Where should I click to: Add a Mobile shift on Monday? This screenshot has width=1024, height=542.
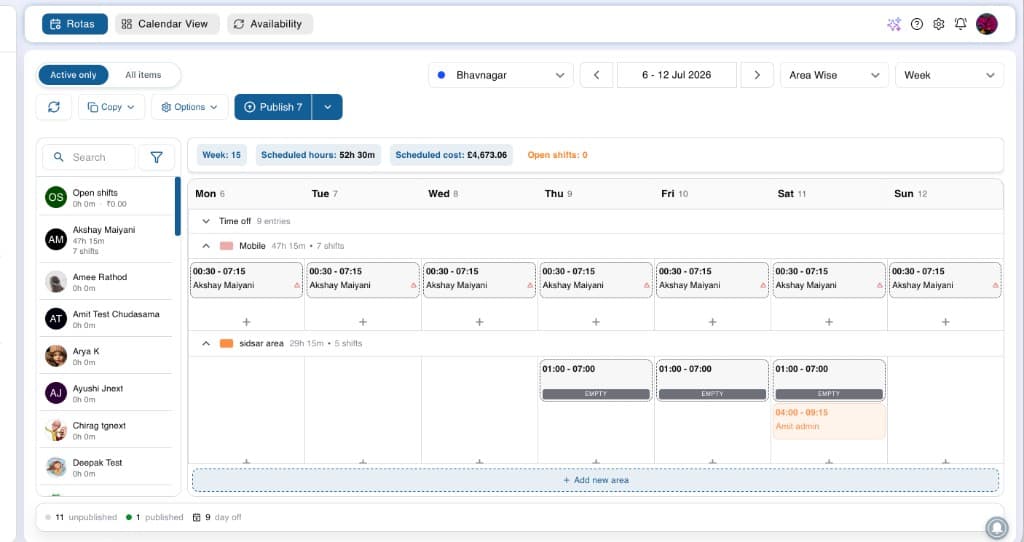tap(246, 322)
